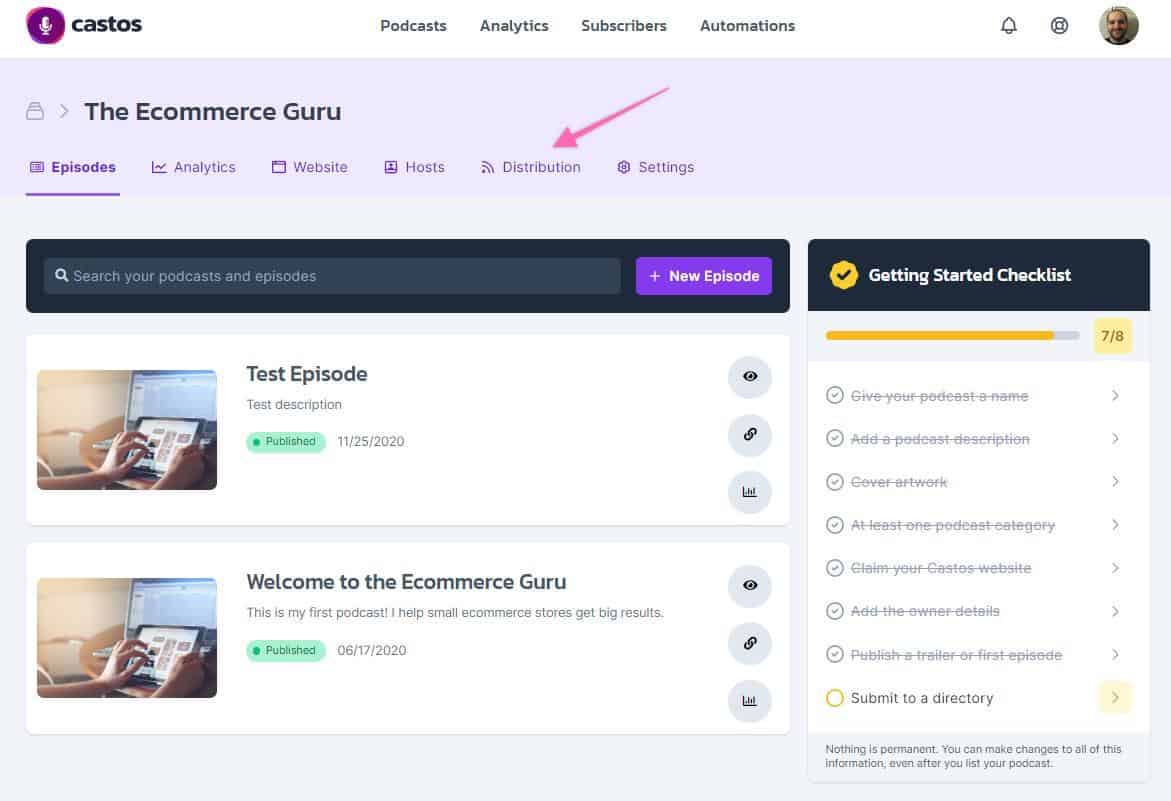Switch to the Hosts tab
1171x801 pixels.
point(414,167)
